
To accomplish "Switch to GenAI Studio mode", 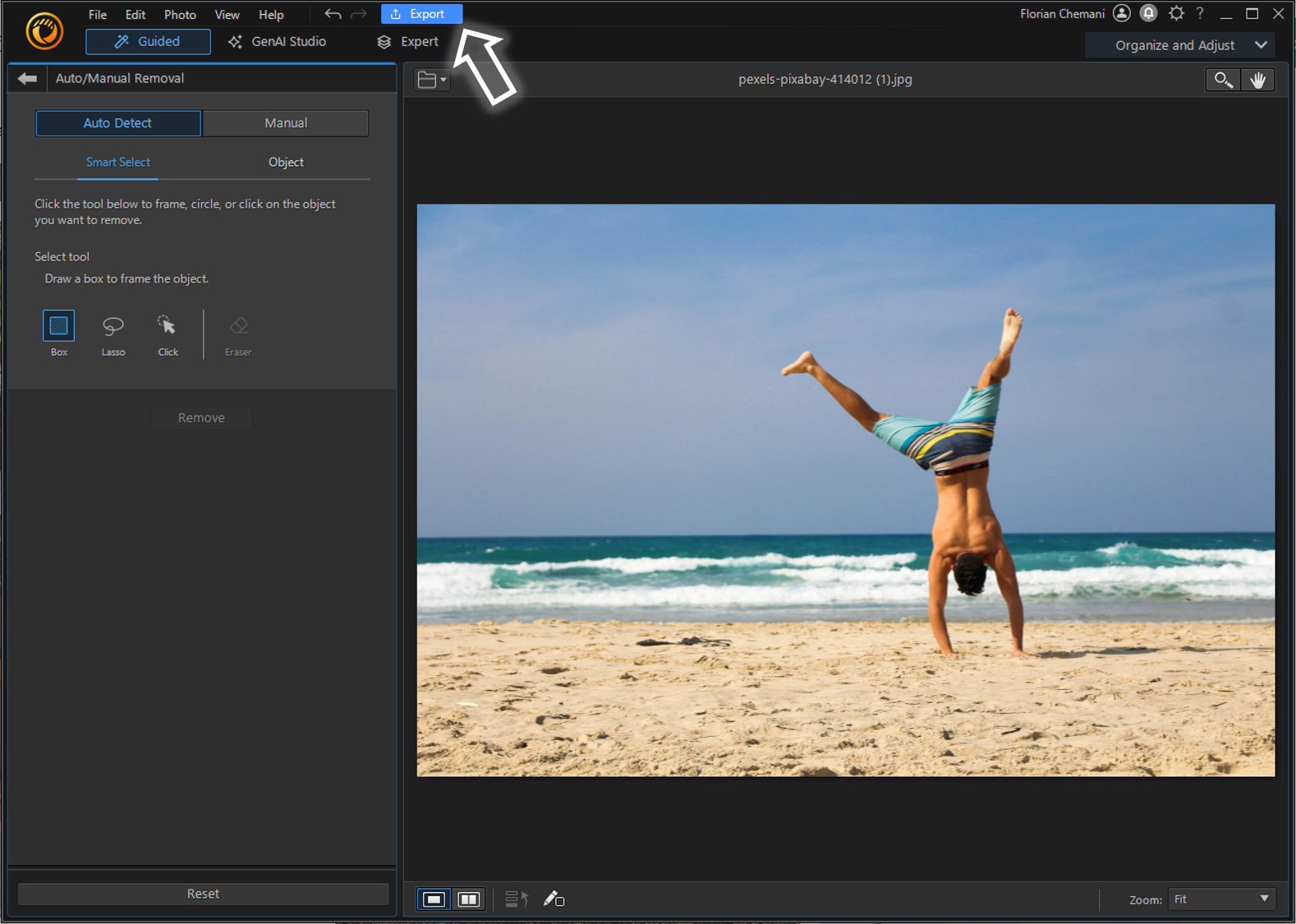I will click(x=277, y=42).
